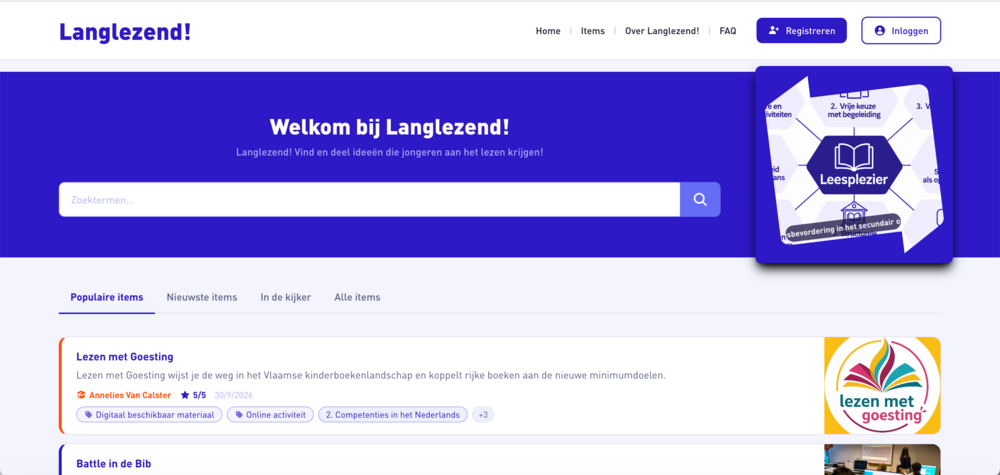Viewport: 1000px width, 475px height.
Task: Open Items in the navigation bar
Action: tap(592, 31)
